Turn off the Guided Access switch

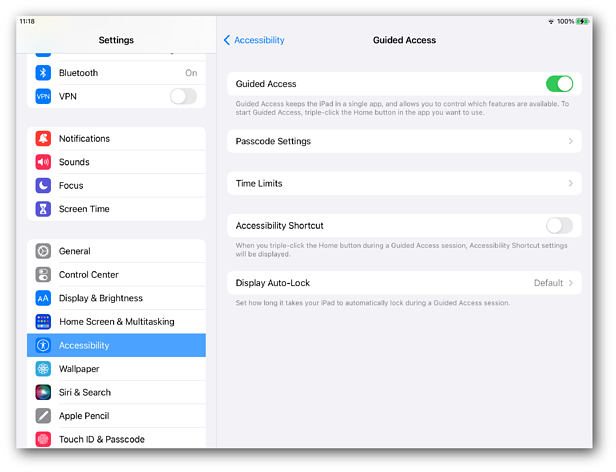tap(559, 84)
